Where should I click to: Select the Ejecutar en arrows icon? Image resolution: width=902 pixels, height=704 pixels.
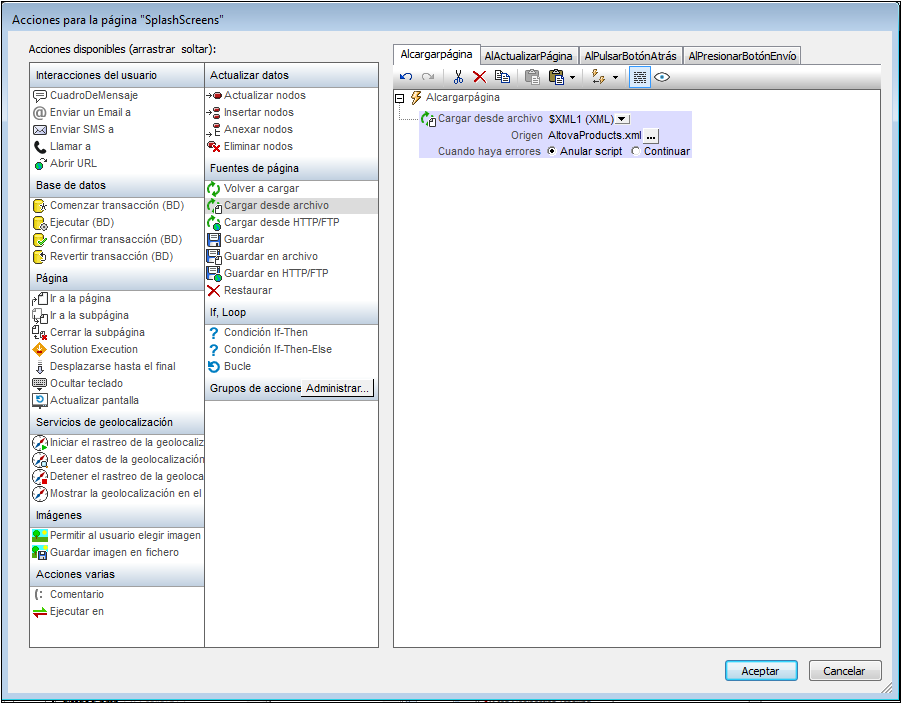click(40, 613)
